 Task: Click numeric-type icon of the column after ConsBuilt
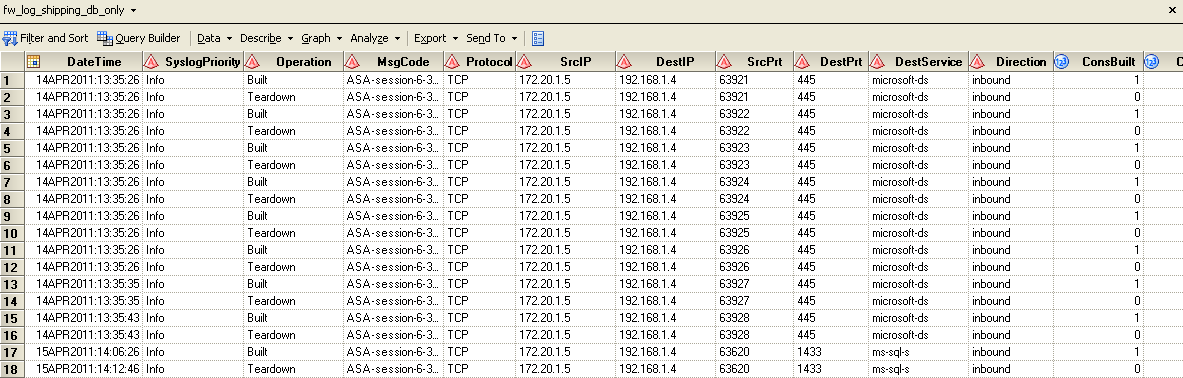click(1151, 62)
